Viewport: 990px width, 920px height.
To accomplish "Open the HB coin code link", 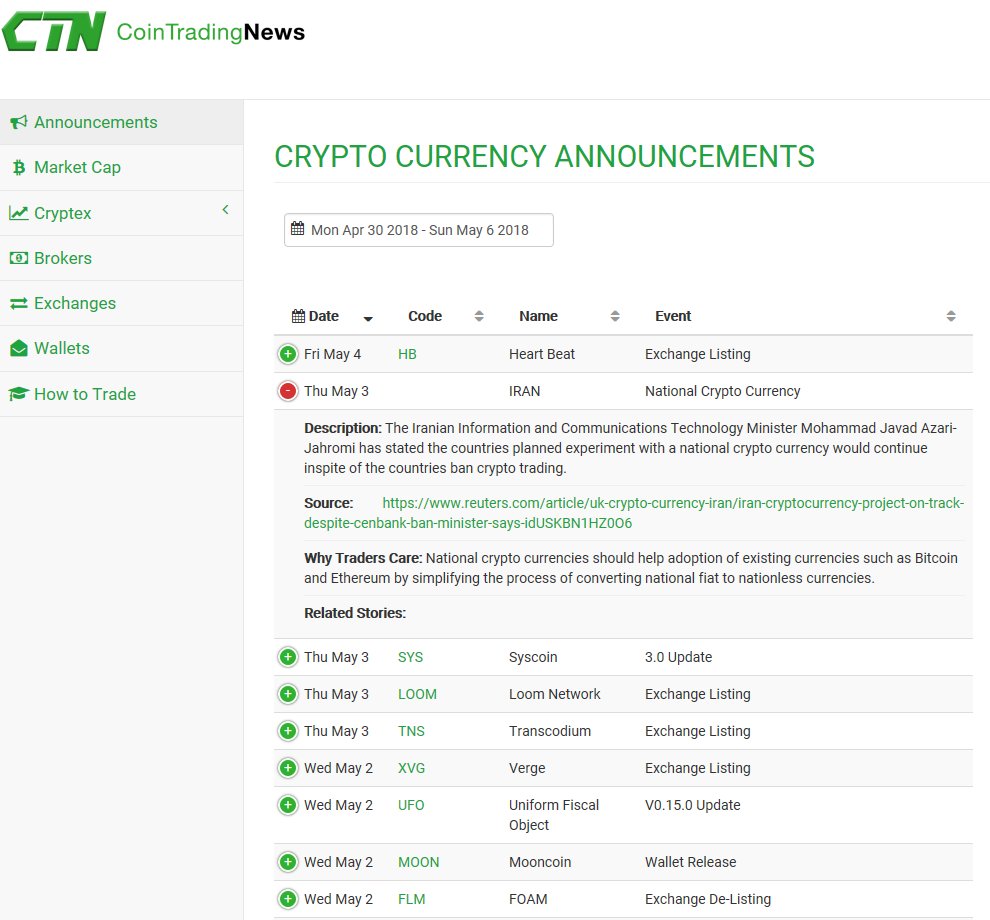I will coord(407,354).
